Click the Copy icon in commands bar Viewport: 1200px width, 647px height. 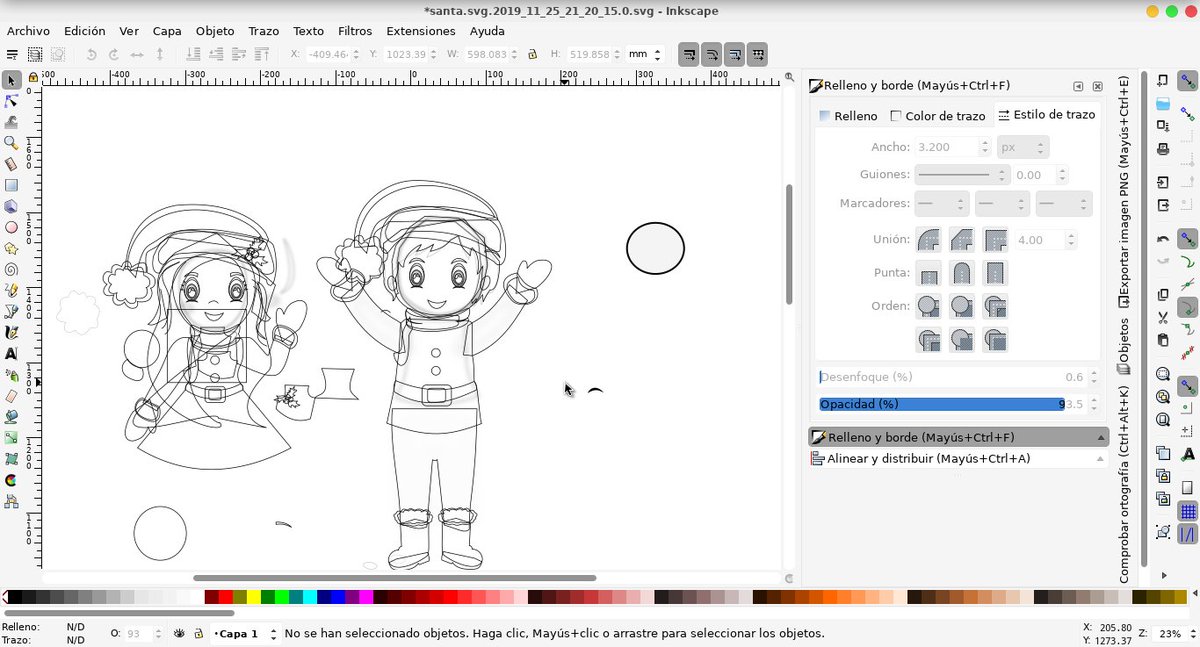pos(1163,295)
